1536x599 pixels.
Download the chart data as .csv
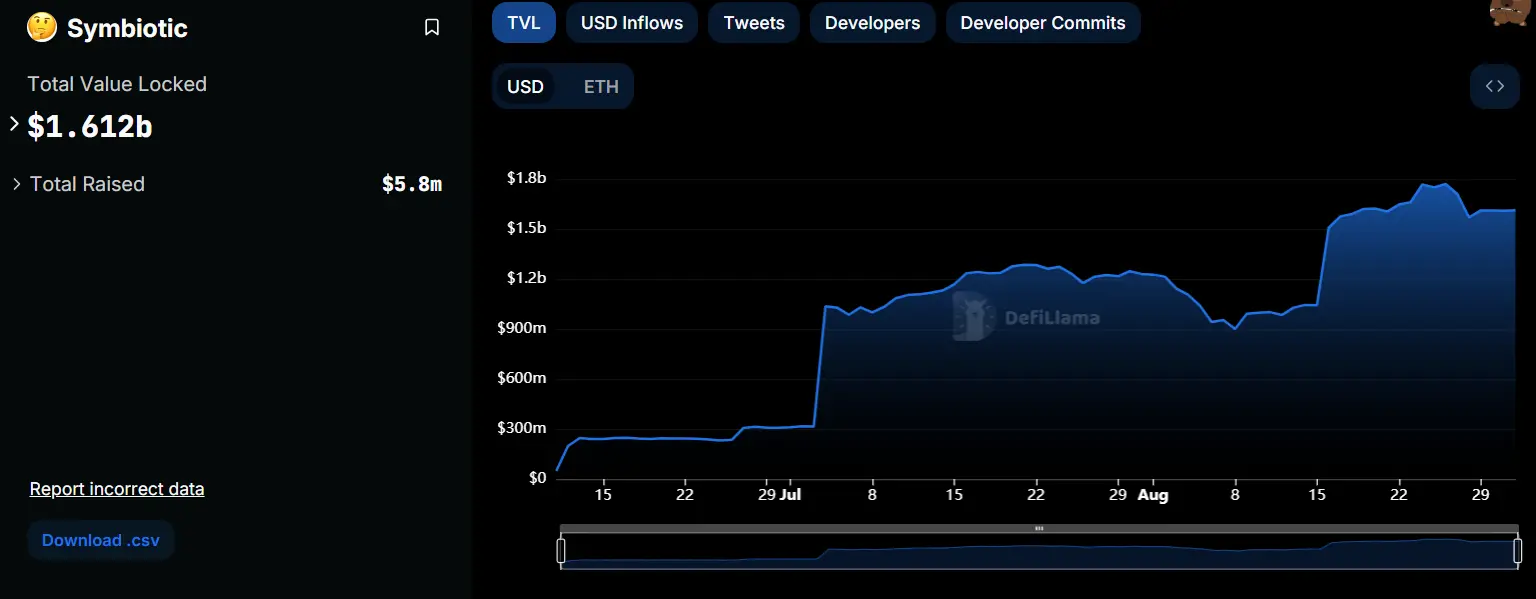[x=100, y=539]
